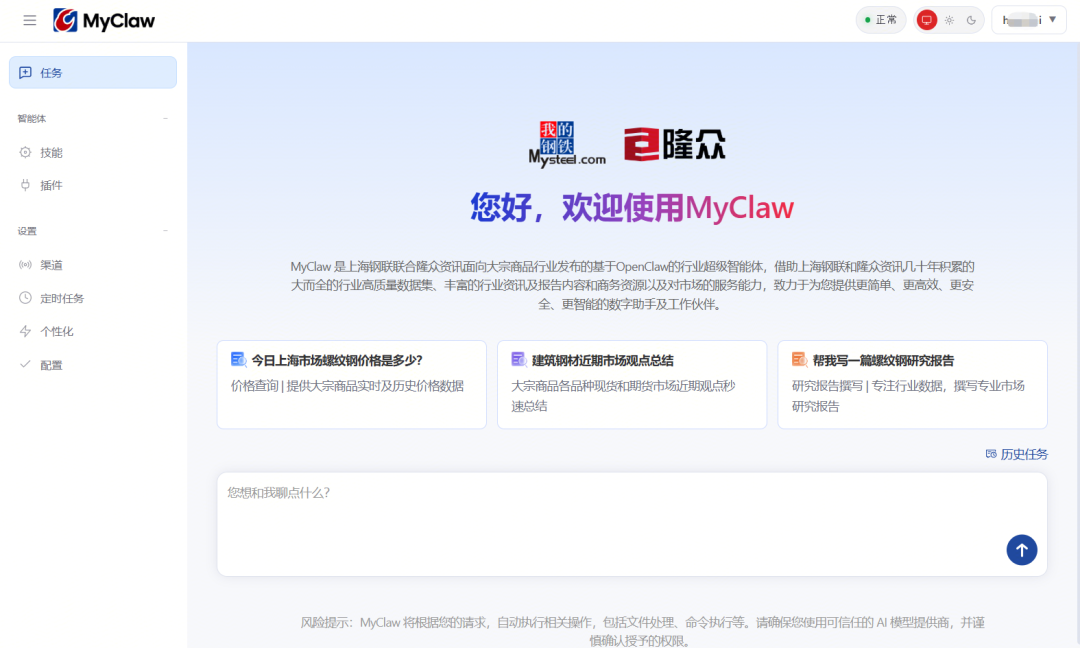Open 渠道 in the sidebar
This screenshot has width=1080, height=648.
tap(93, 264)
